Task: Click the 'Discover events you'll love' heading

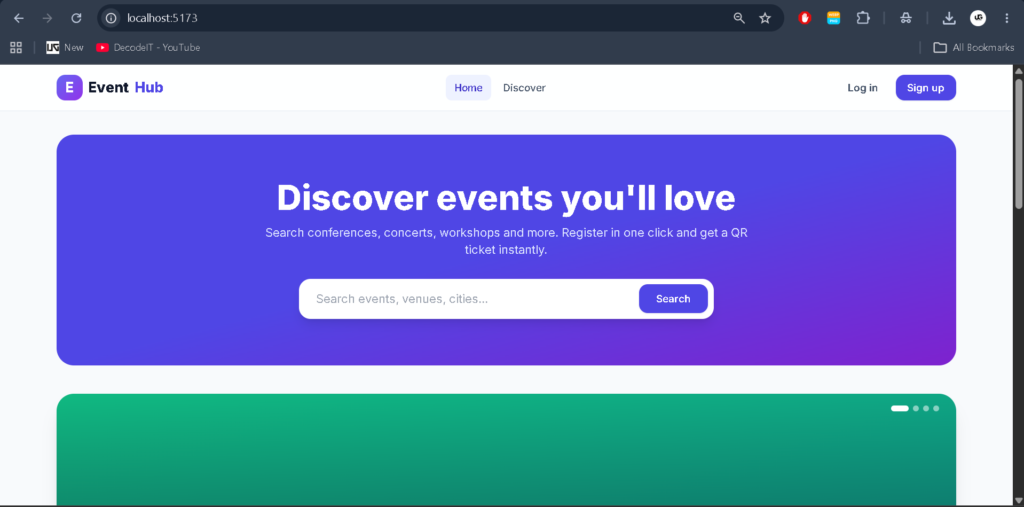Action: [506, 197]
